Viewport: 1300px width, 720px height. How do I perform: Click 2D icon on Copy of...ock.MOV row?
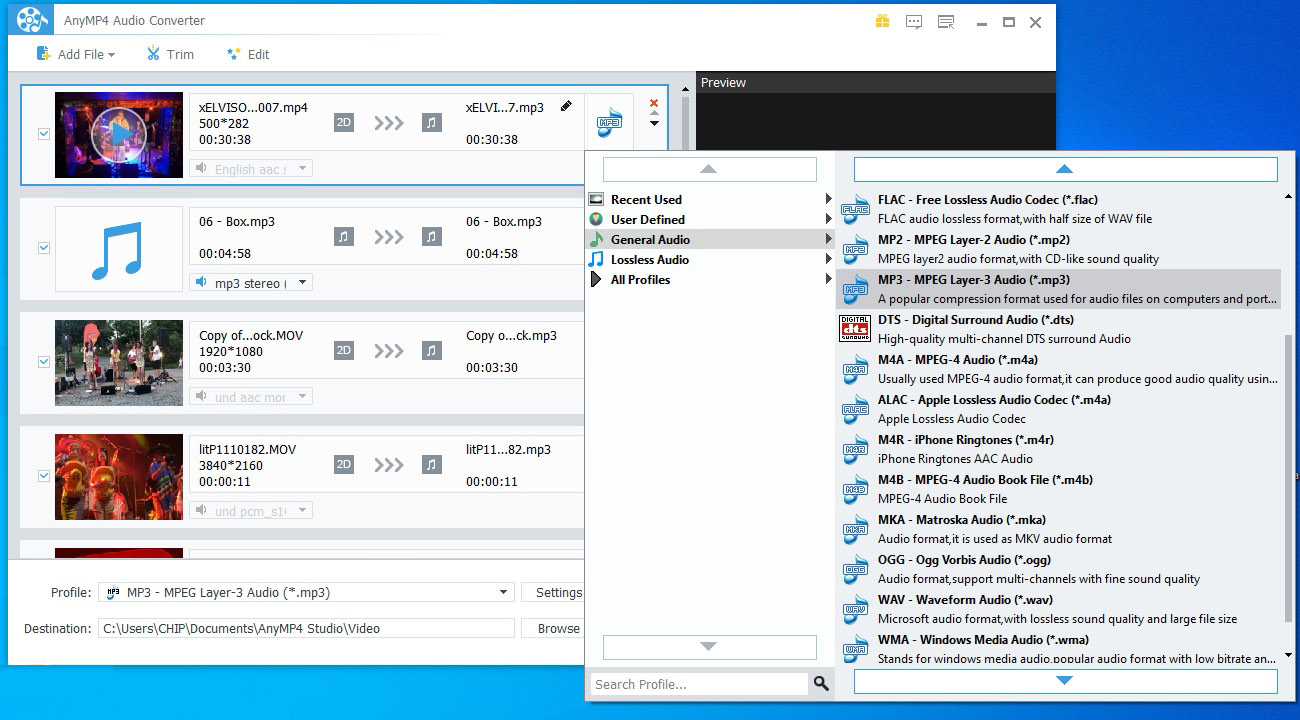[x=343, y=351]
